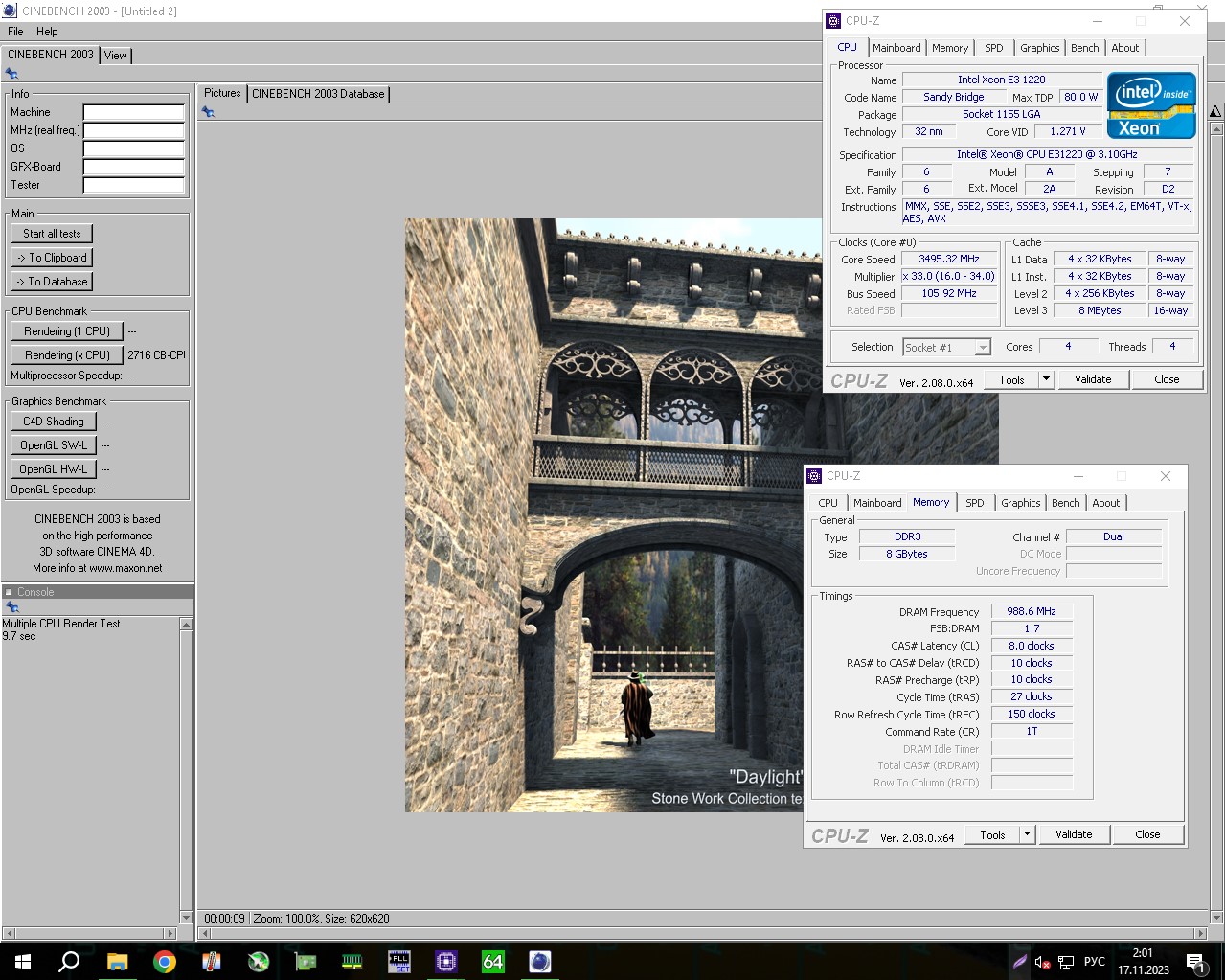1225x980 pixels.
Task: Click Validate in top CPU-Z window
Action: coord(1093,379)
